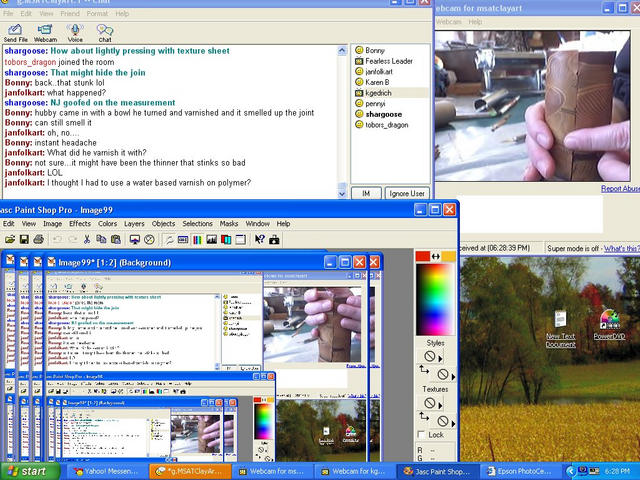Open the Objects menu
The image size is (640, 480).
(163, 224)
